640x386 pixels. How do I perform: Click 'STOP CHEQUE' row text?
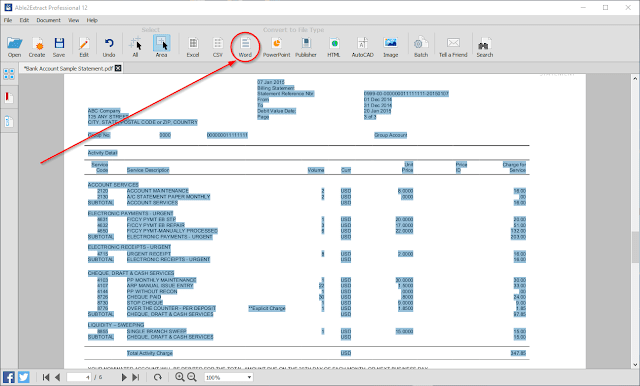[x=144, y=303]
